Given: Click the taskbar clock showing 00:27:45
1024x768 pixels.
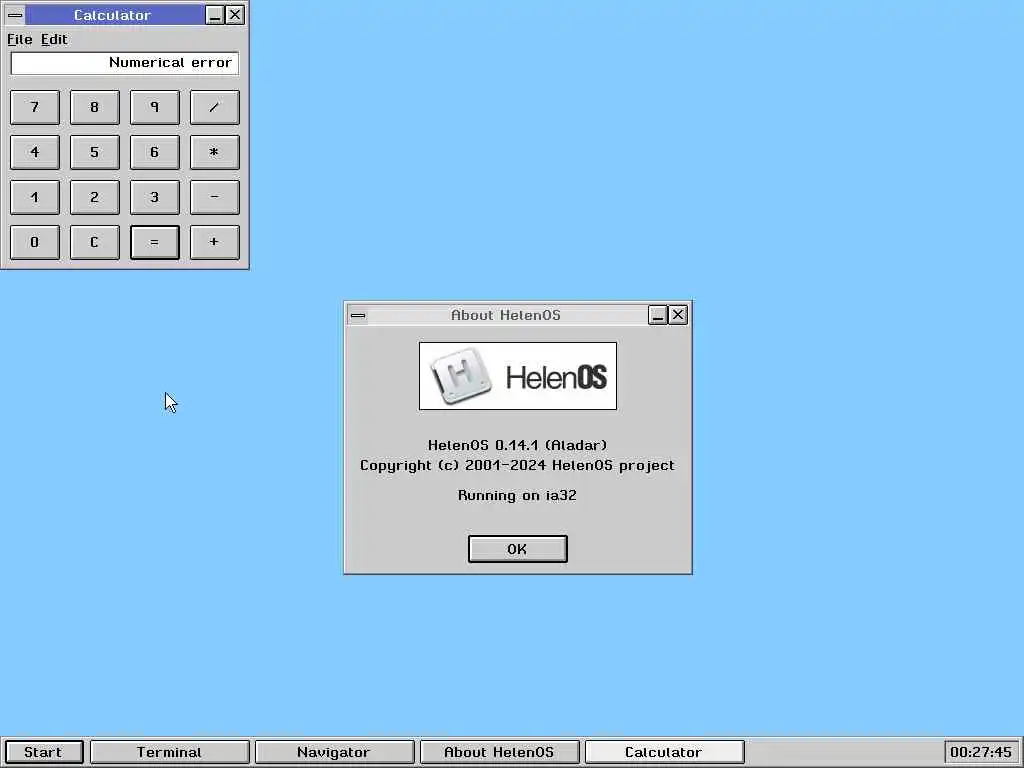Looking at the screenshot, I should [981, 752].
